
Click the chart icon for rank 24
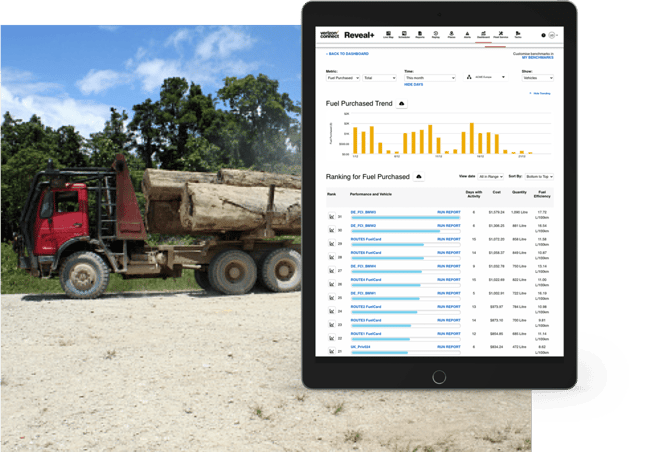pyautogui.click(x=332, y=311)
